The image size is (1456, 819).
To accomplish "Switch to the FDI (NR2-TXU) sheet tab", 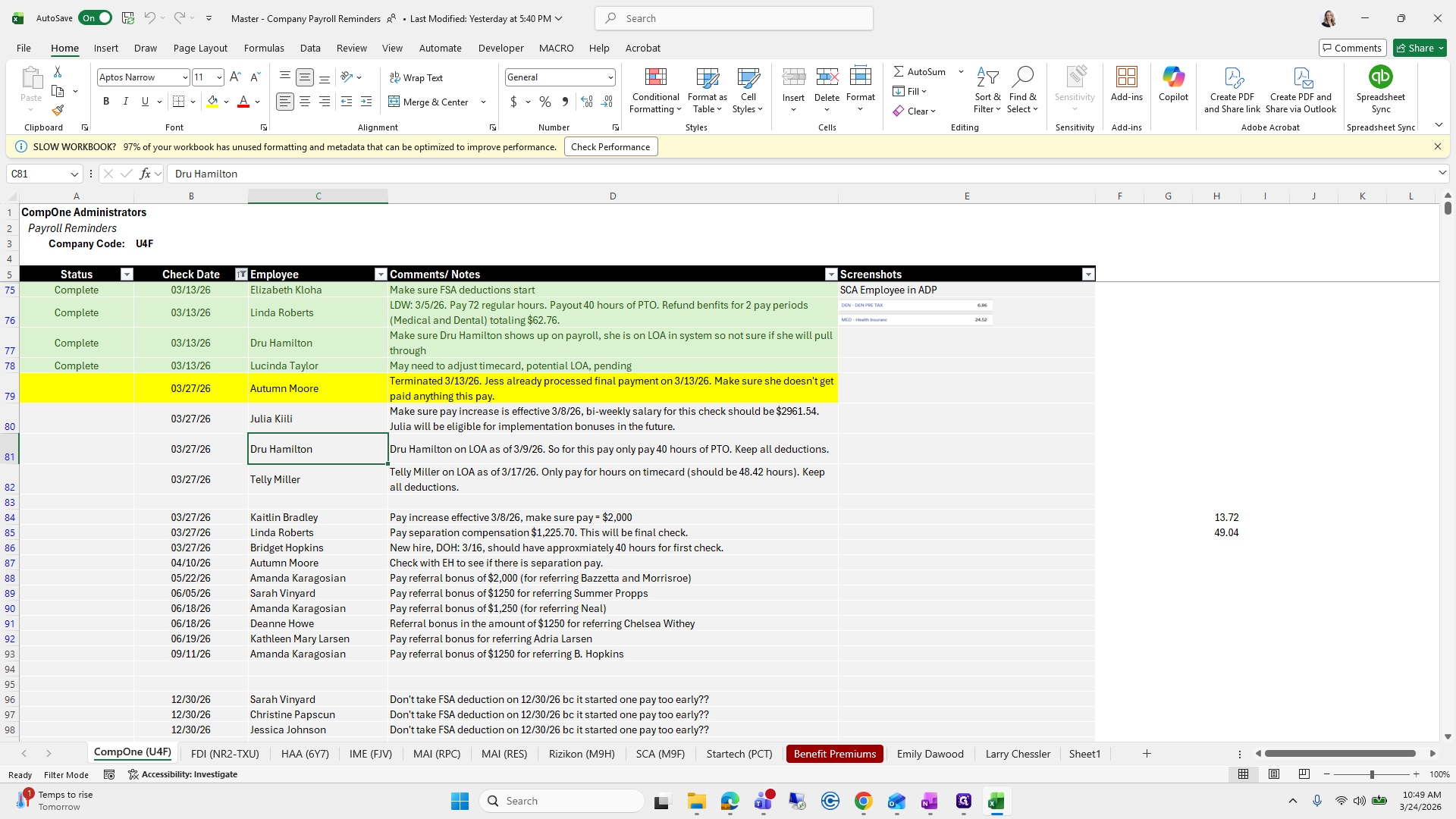I will 225,754.
